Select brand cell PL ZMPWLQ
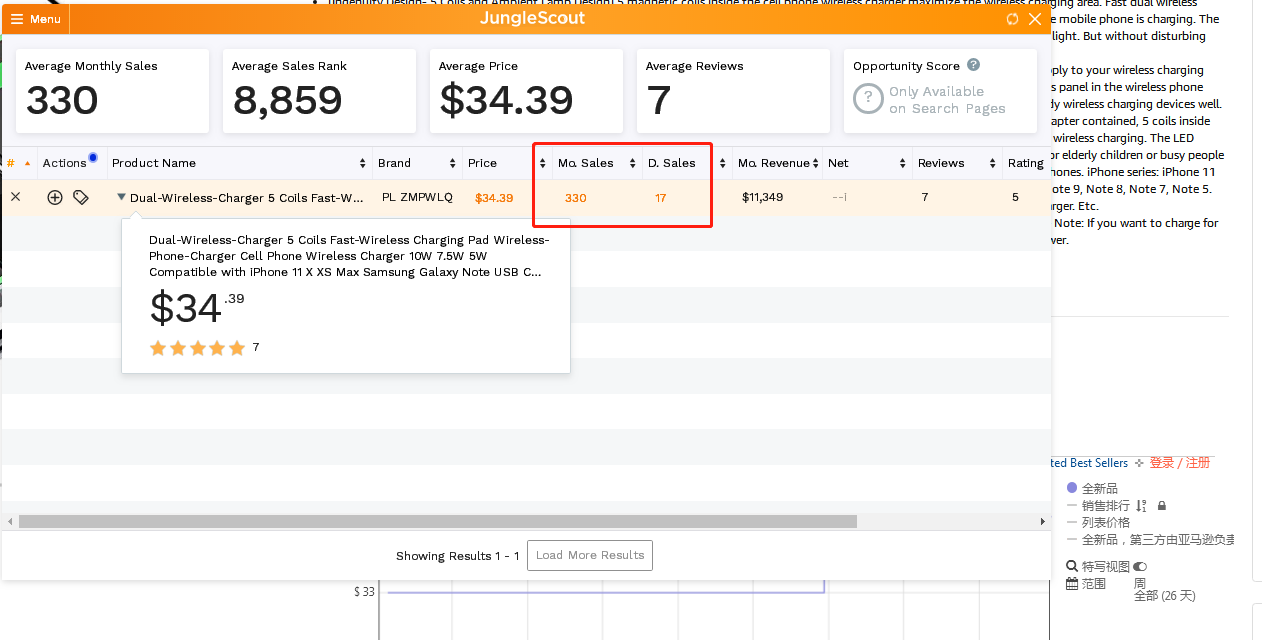This screenshot has height=640, width=1262. 417,198
